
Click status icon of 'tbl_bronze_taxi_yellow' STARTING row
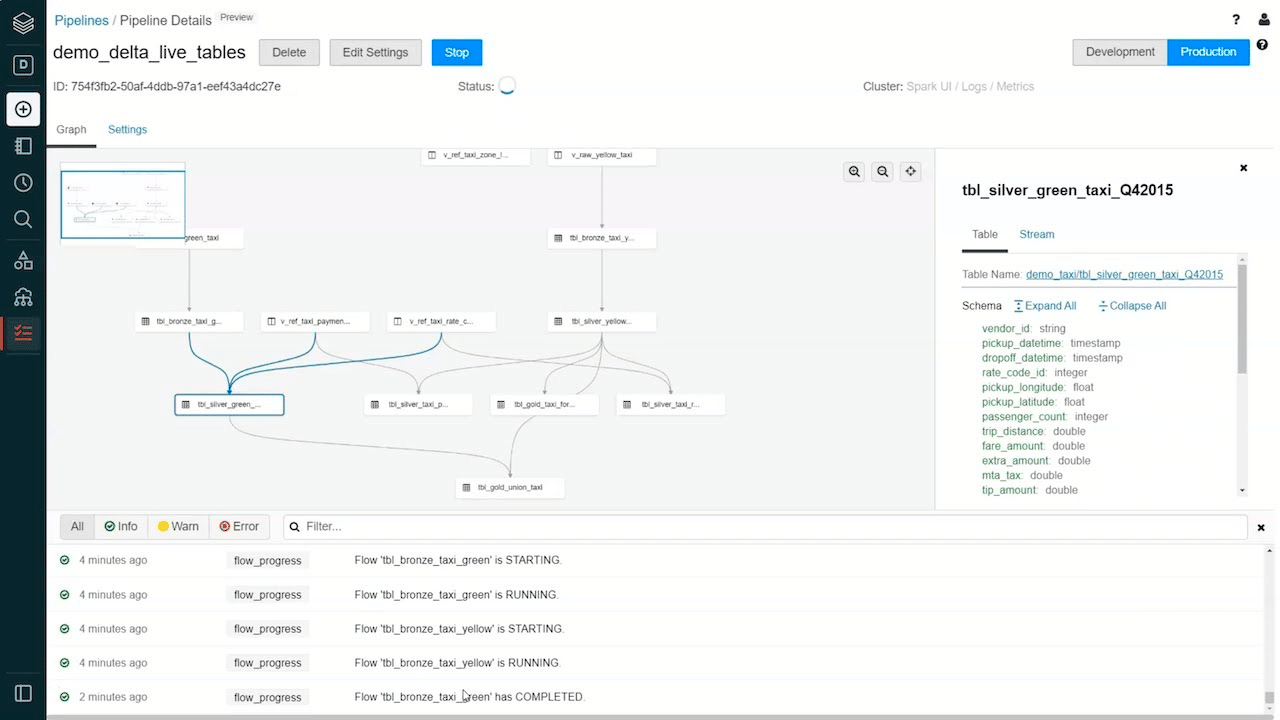pyautogui.click(x=65, y=629)
